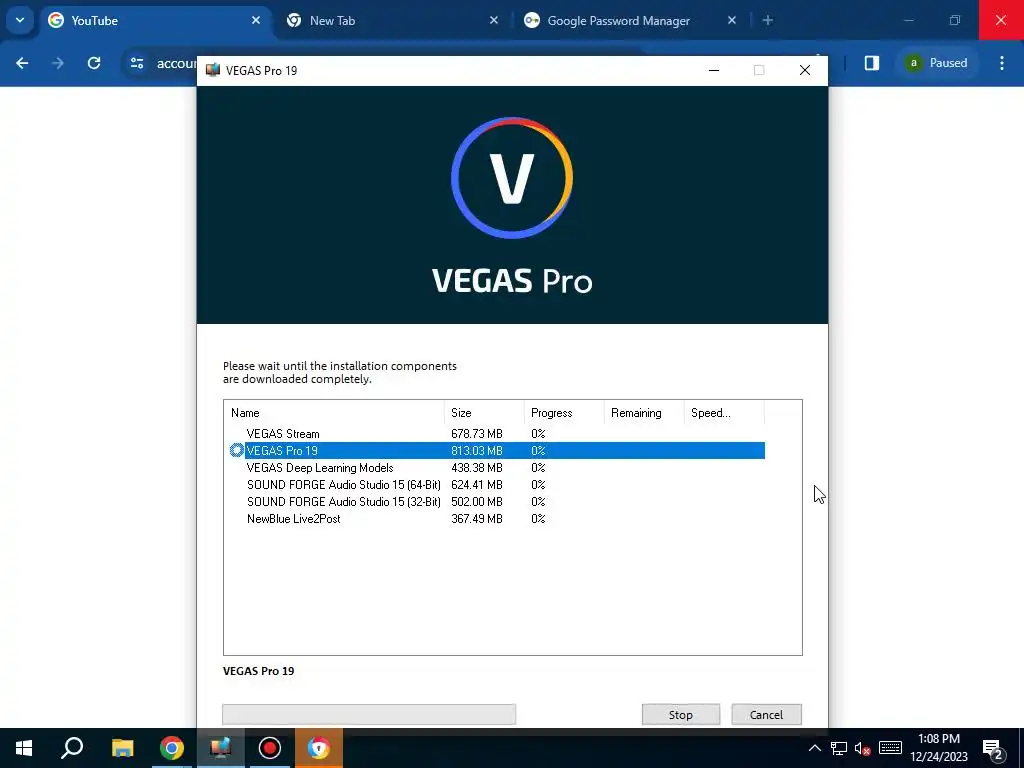Viewport: 1024px width, 768px height.
Task: Select the NewBlue Live2Post row
Action: (496, 519)
